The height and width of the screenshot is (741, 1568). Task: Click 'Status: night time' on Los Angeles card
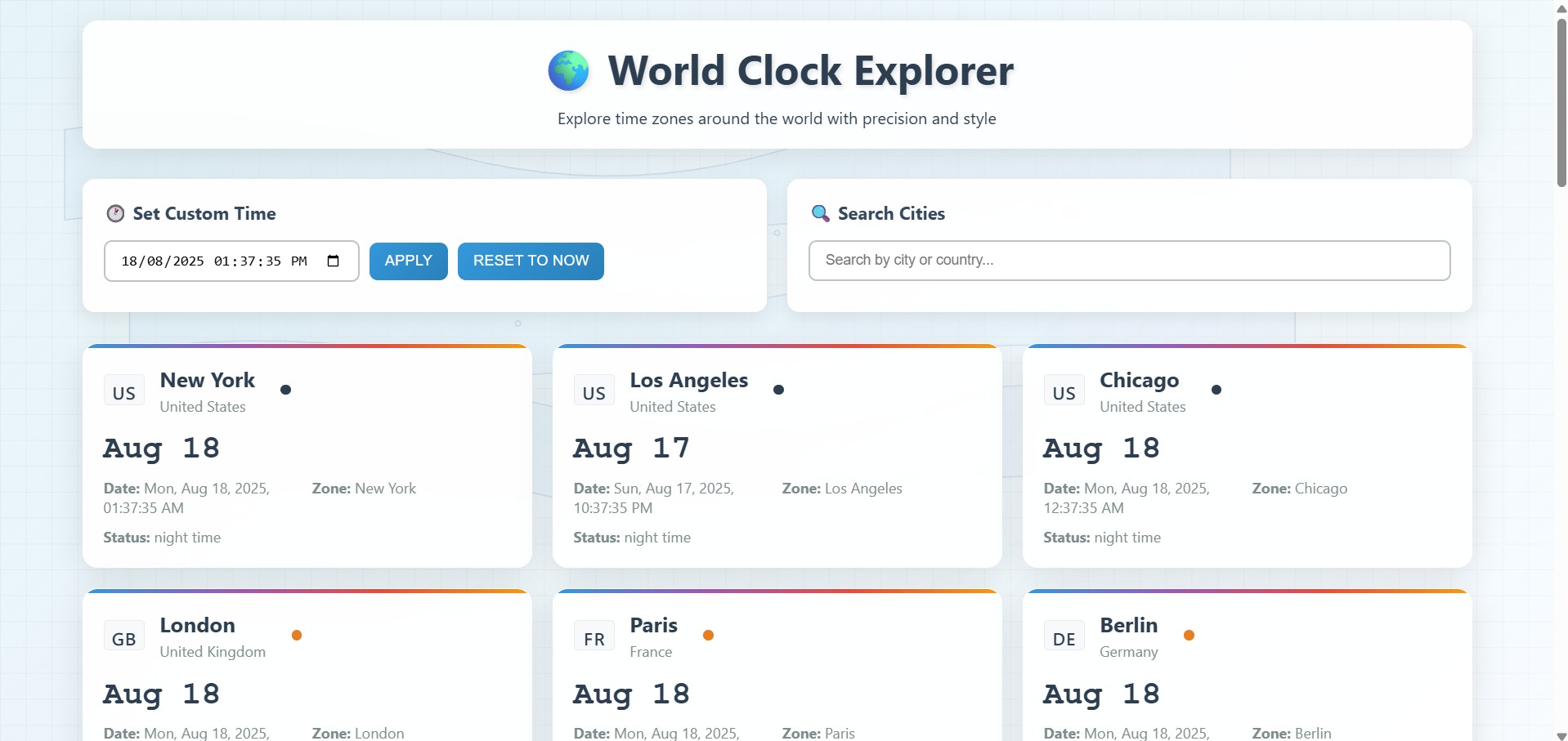pos(632,538)
